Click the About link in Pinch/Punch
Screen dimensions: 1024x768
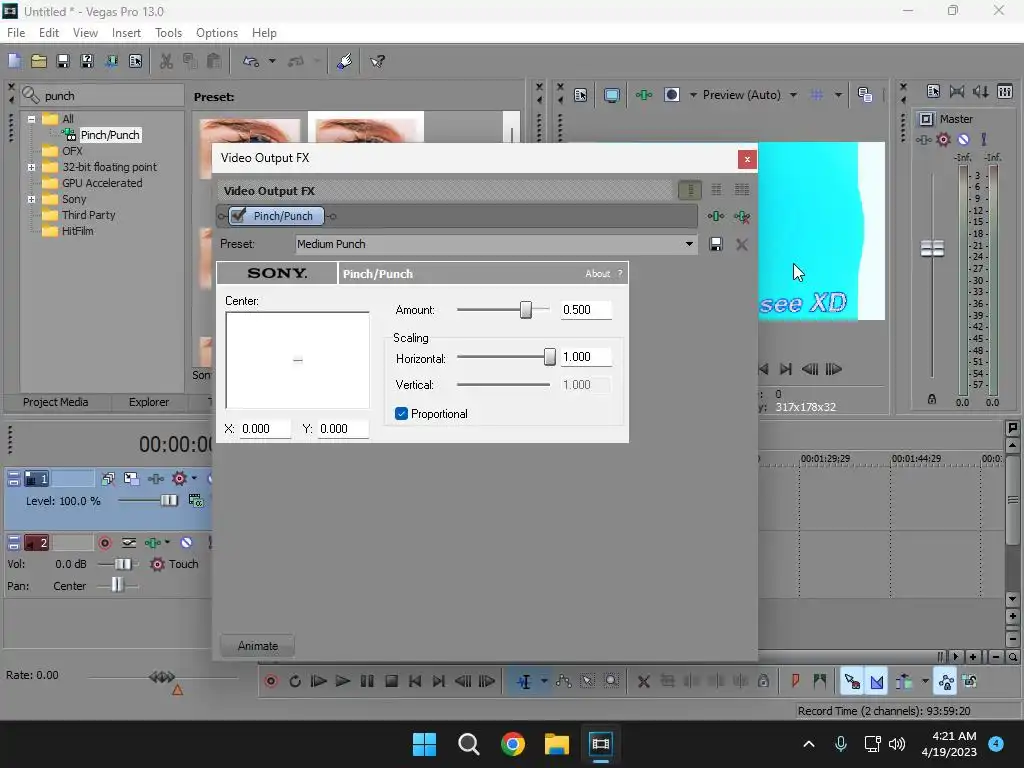tap(598, 274)
